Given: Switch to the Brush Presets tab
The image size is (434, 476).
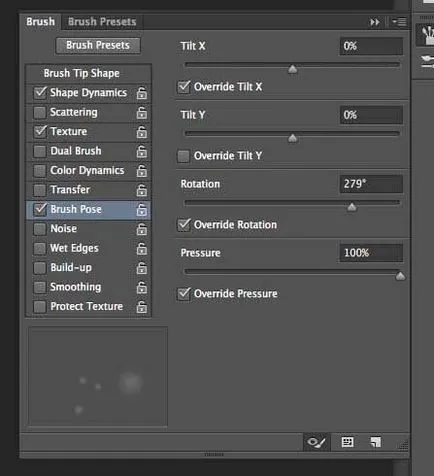Looking at the screenshot, I should [102, 22].
